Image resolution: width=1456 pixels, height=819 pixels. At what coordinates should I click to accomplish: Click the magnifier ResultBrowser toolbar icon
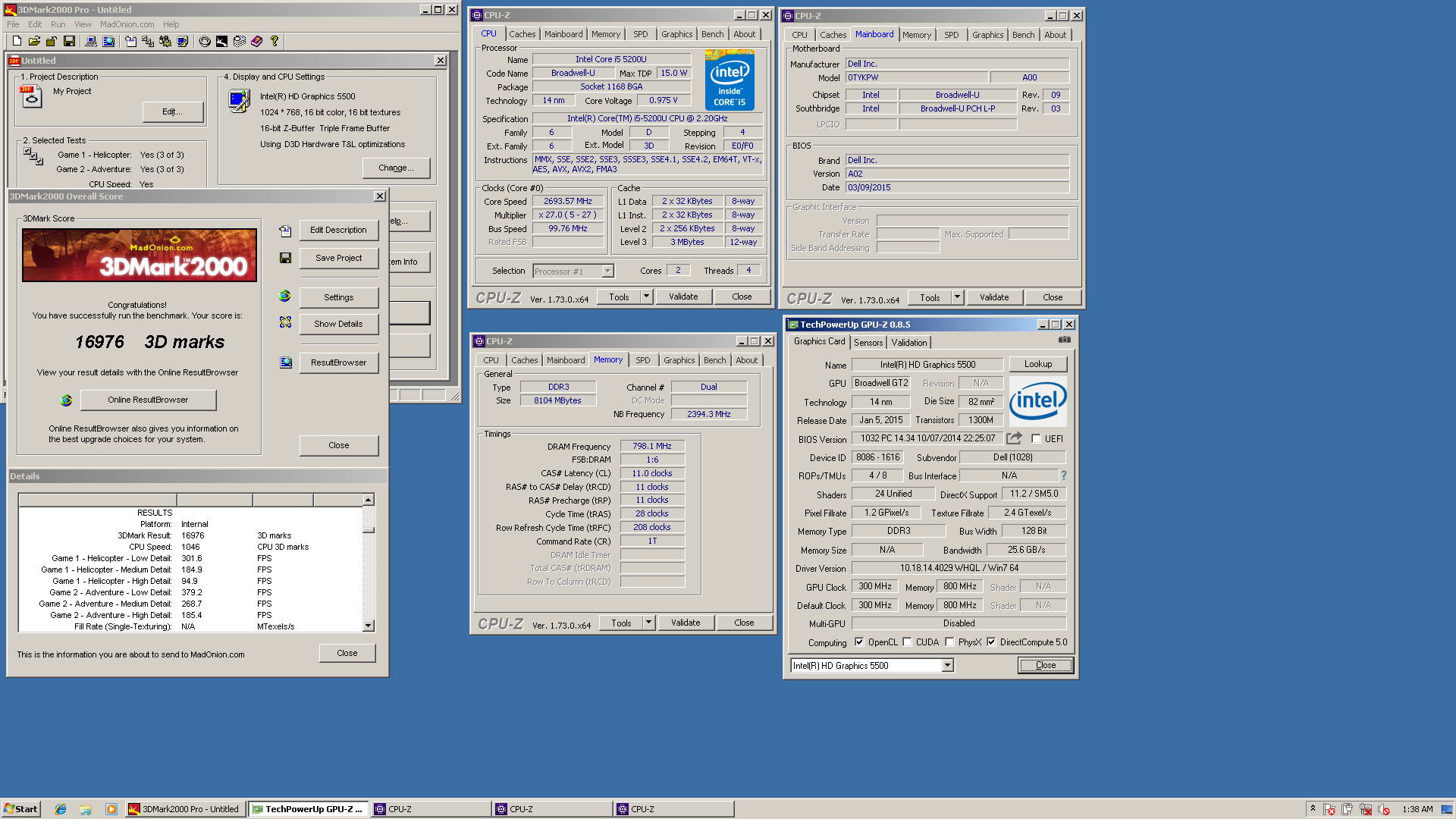pyautogui.click(x=108, y=41)
